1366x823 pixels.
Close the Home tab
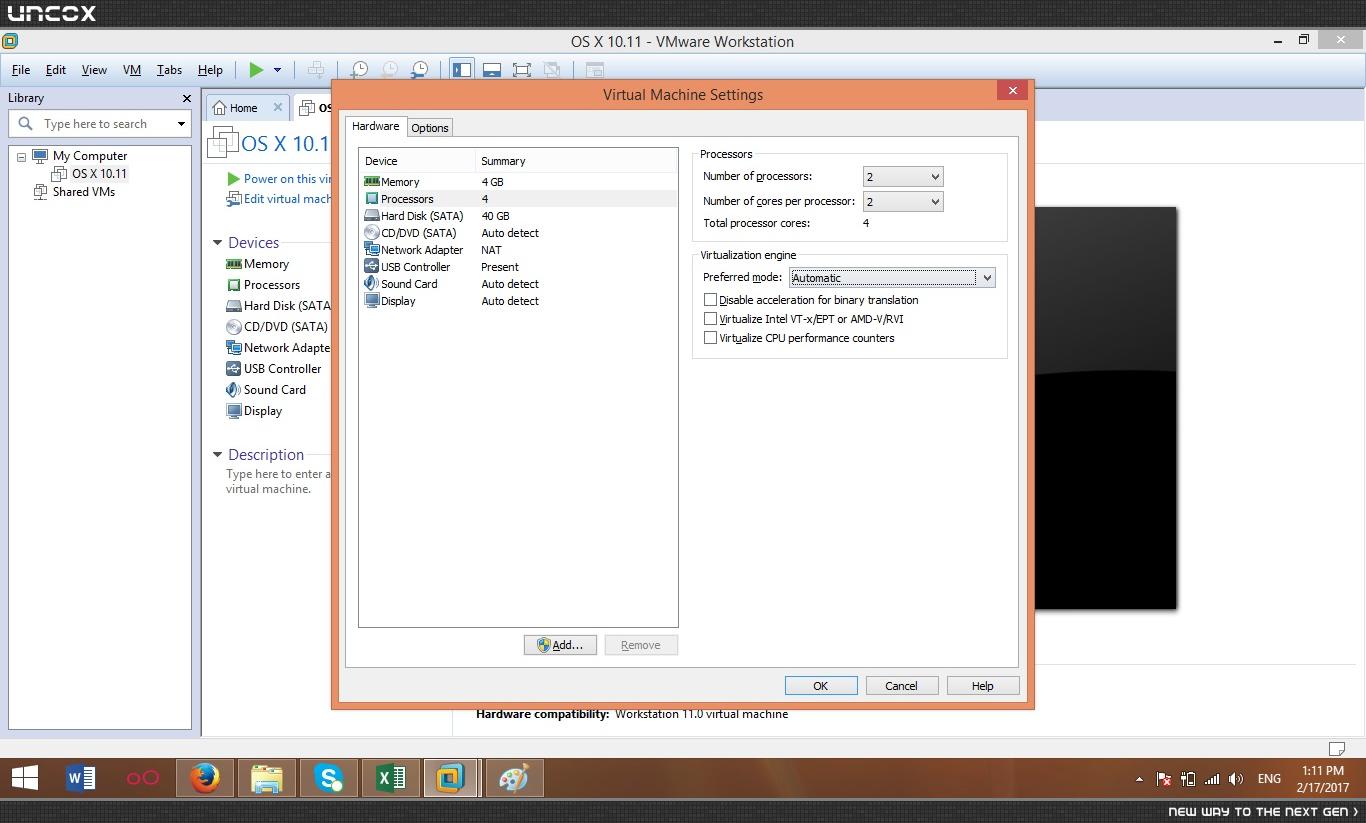pyautogui.click(x=278, y=107)
